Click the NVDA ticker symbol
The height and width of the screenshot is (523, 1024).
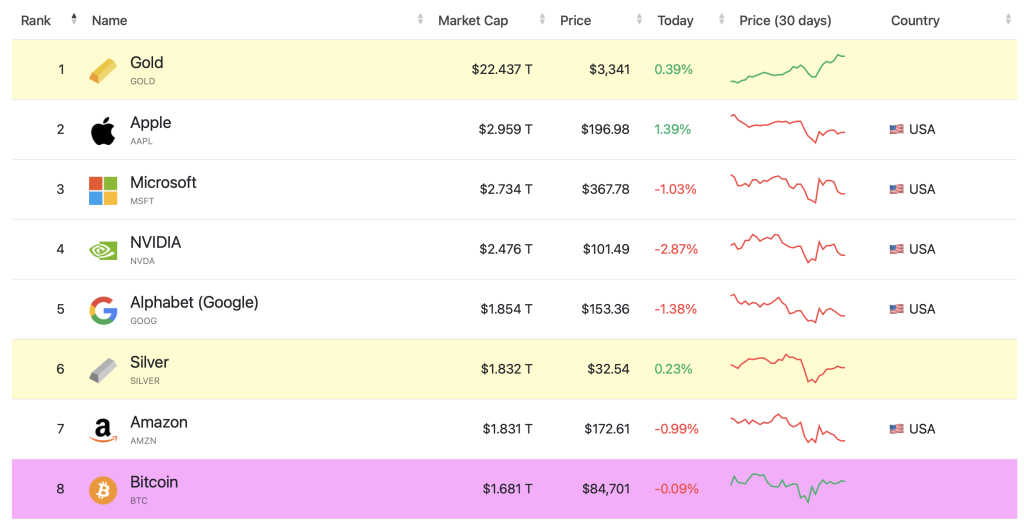click(142, 261)
